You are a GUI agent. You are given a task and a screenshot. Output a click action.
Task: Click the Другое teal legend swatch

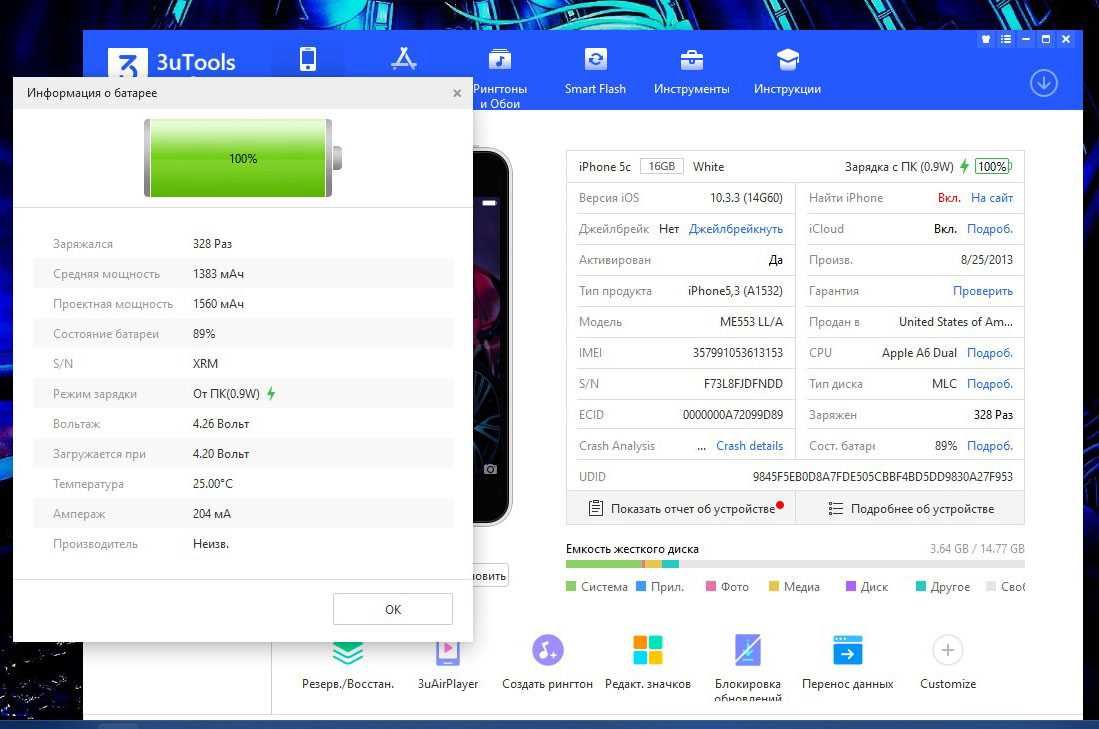[x=921, y=586]
